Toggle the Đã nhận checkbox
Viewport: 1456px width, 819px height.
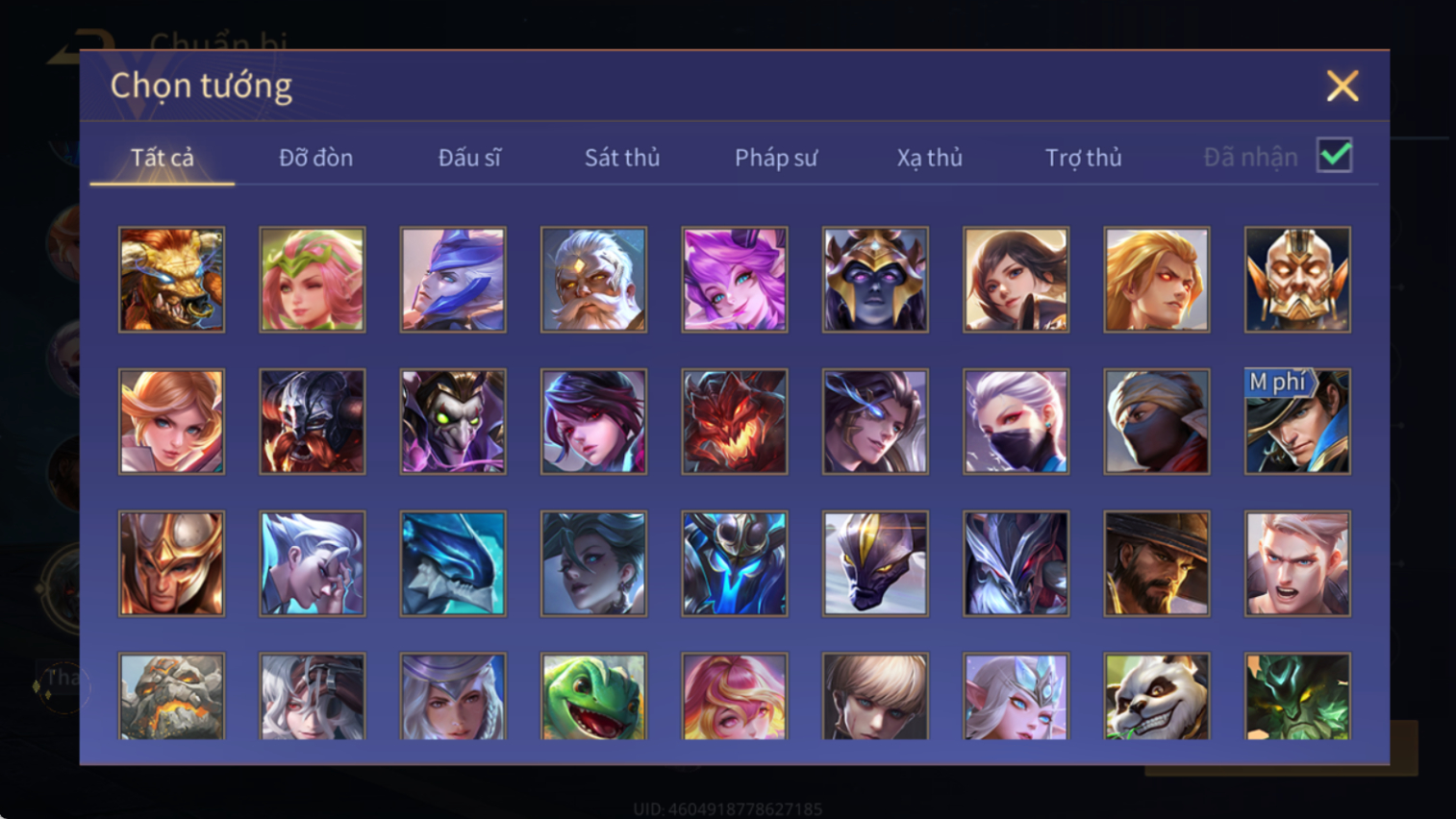[1335, 156]
